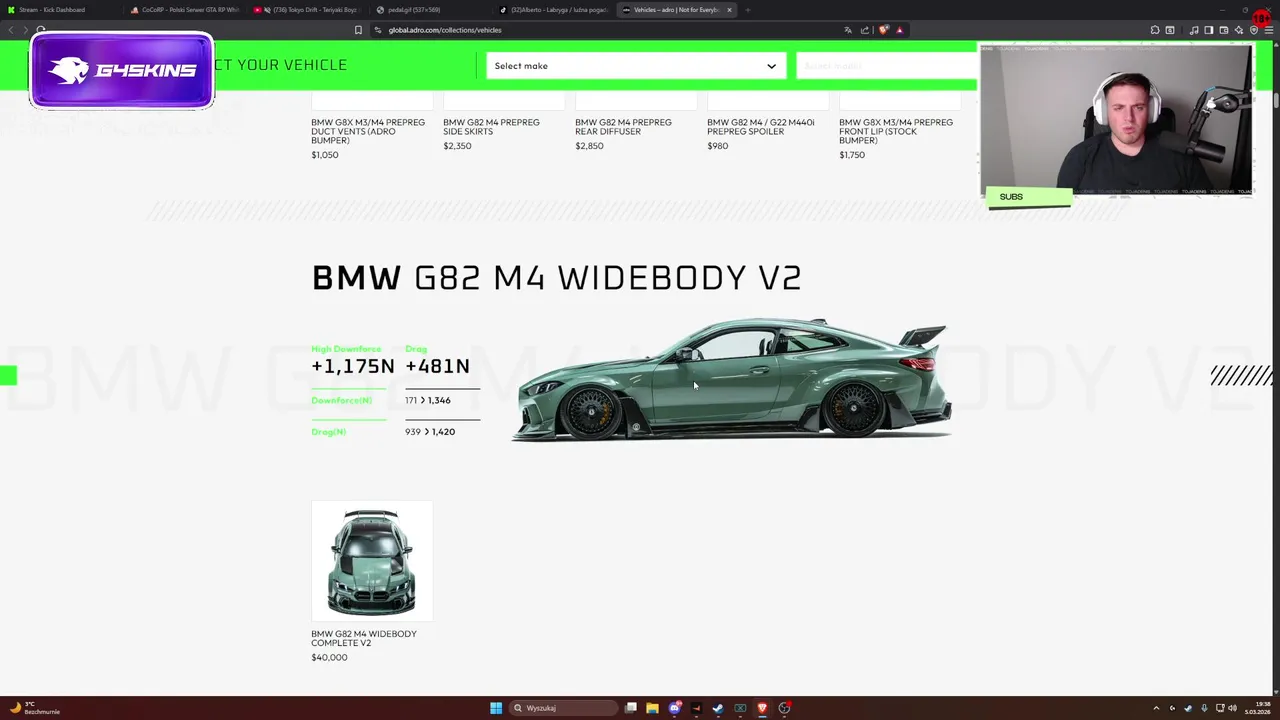Open BMW G82 M4 Prepreg Side Skirts product
The width and height of the screenshot is (1280, 720).
point(491,127)
